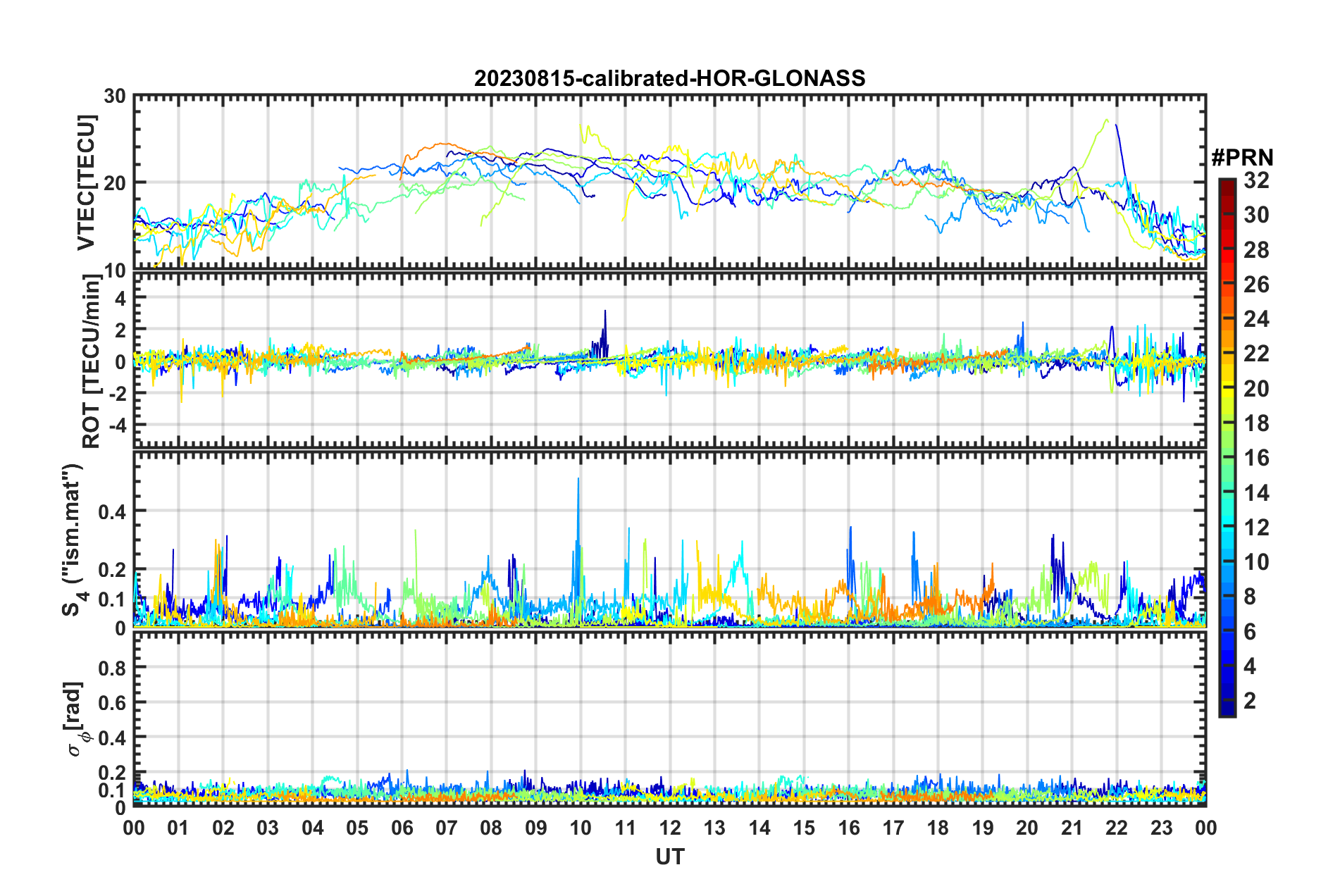This screenshot has height=896, width=1340.
Task: Click colorbar tick label 10
Action: [x=1256, y=561]
